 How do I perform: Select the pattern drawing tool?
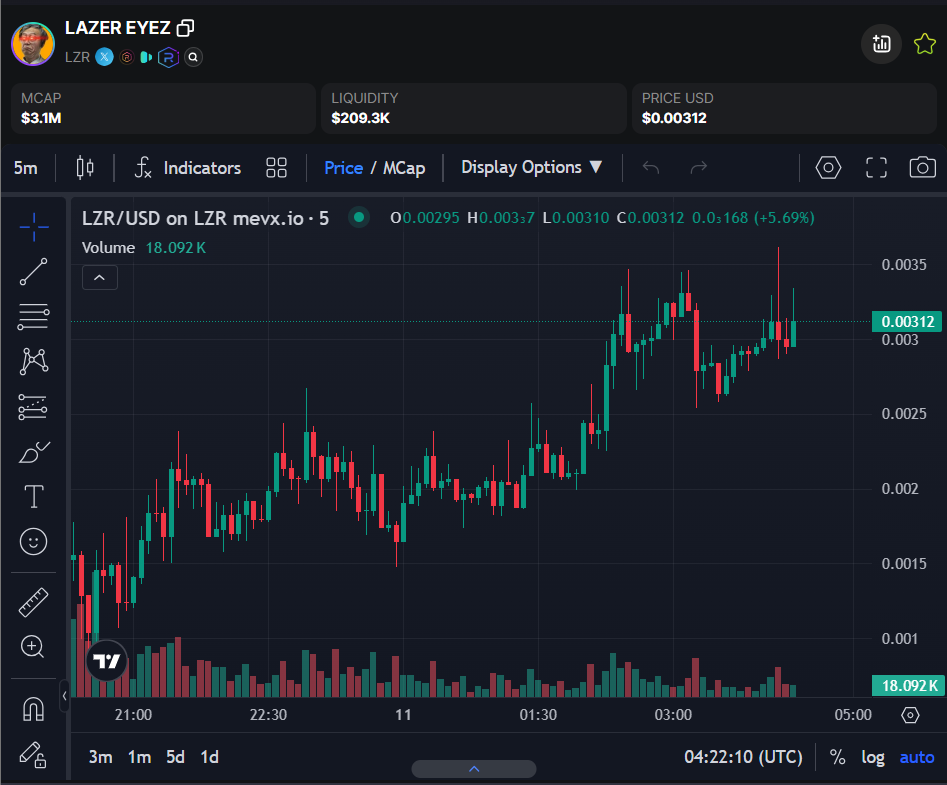coord(34,361)
